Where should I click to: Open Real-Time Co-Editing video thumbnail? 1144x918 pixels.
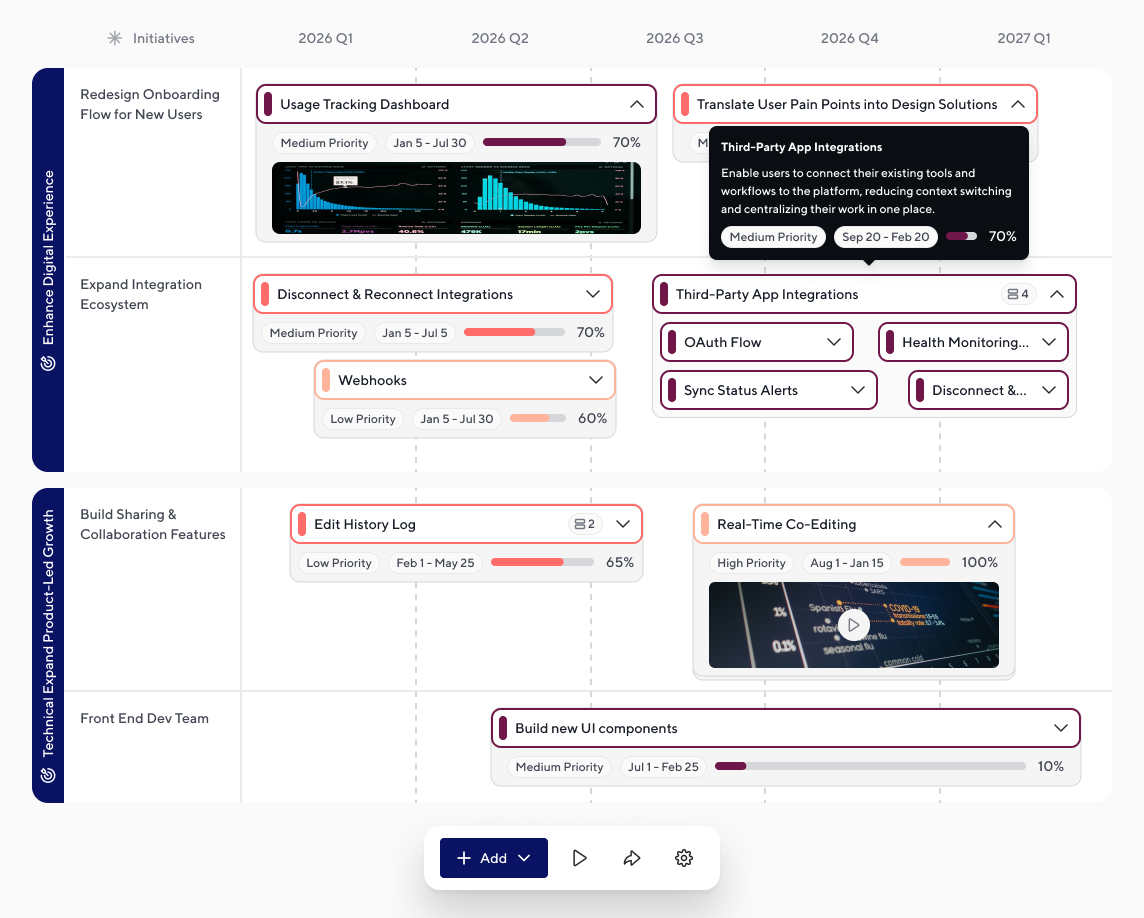pyautogui.click(x=854, y=625)
